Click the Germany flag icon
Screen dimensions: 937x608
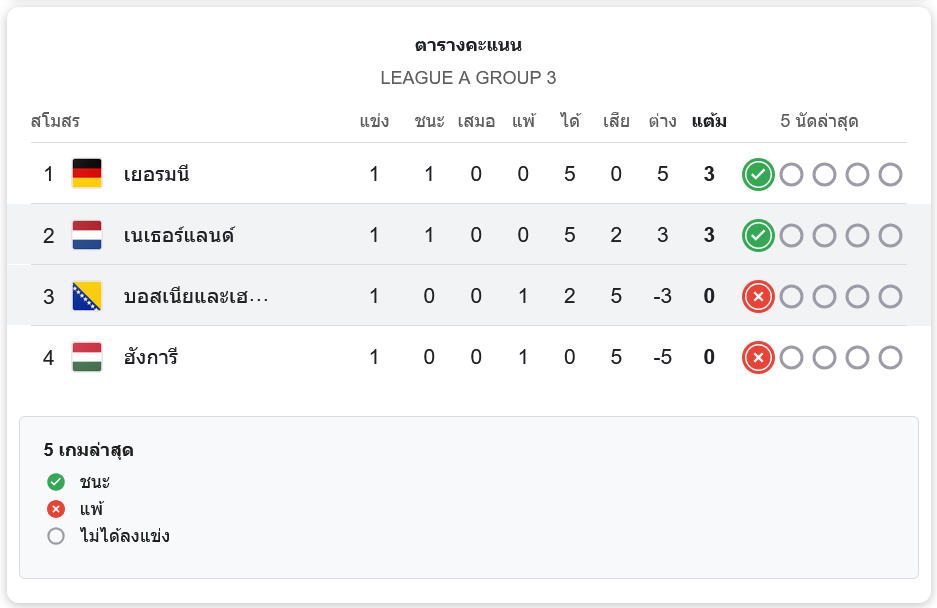87,174
